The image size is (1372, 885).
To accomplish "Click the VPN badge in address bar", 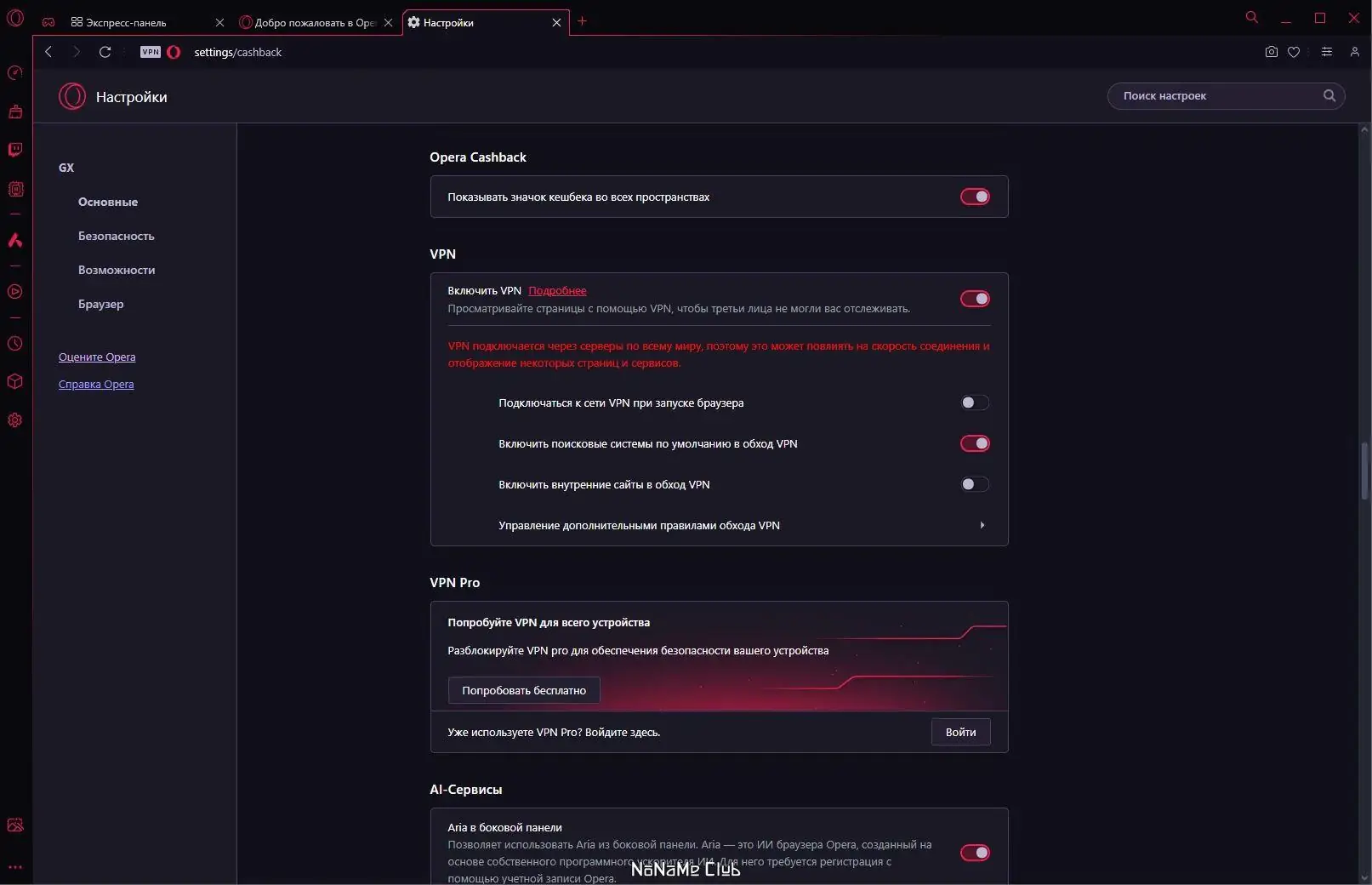I will 151,52.
